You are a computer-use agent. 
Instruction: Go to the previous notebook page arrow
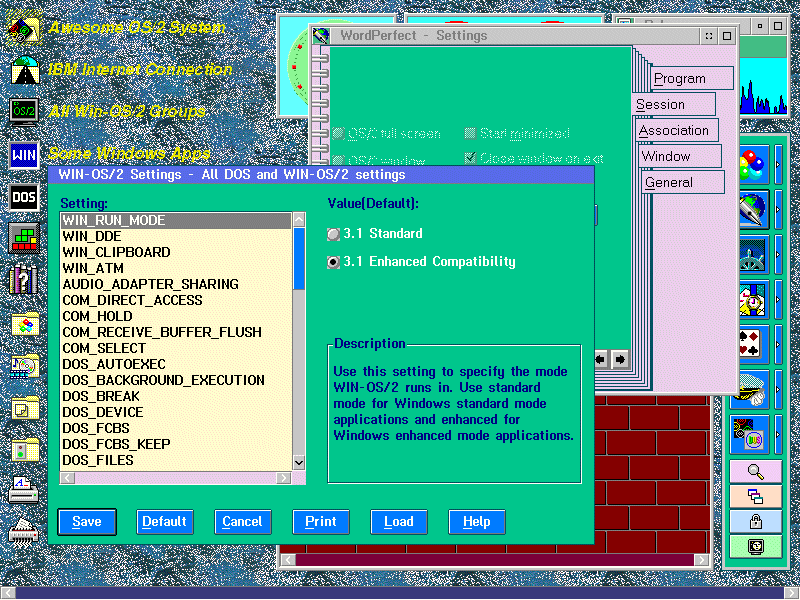pyautogui.click(x=601, y=359)
